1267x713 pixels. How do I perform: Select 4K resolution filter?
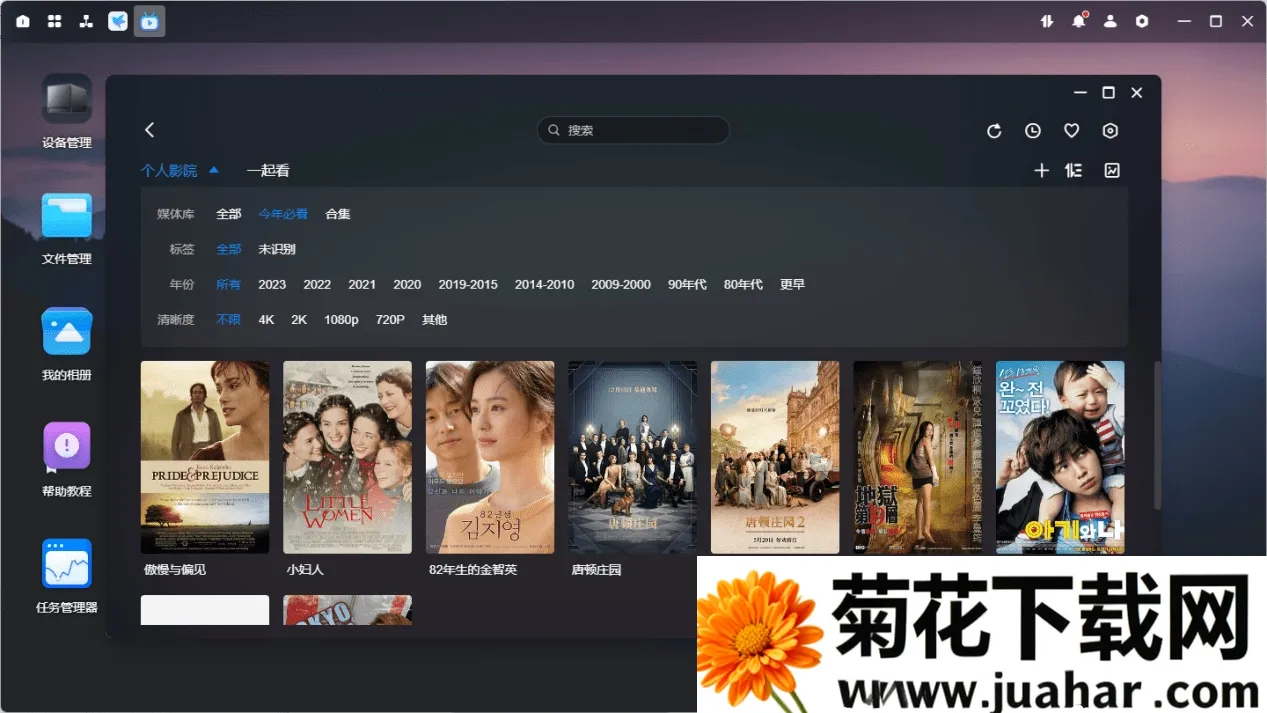tap(266, 320)
